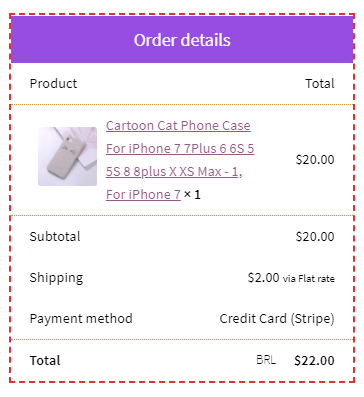Click the purple Order details header
The width and height of the screenshot is (364, 397).
(182, 39)
